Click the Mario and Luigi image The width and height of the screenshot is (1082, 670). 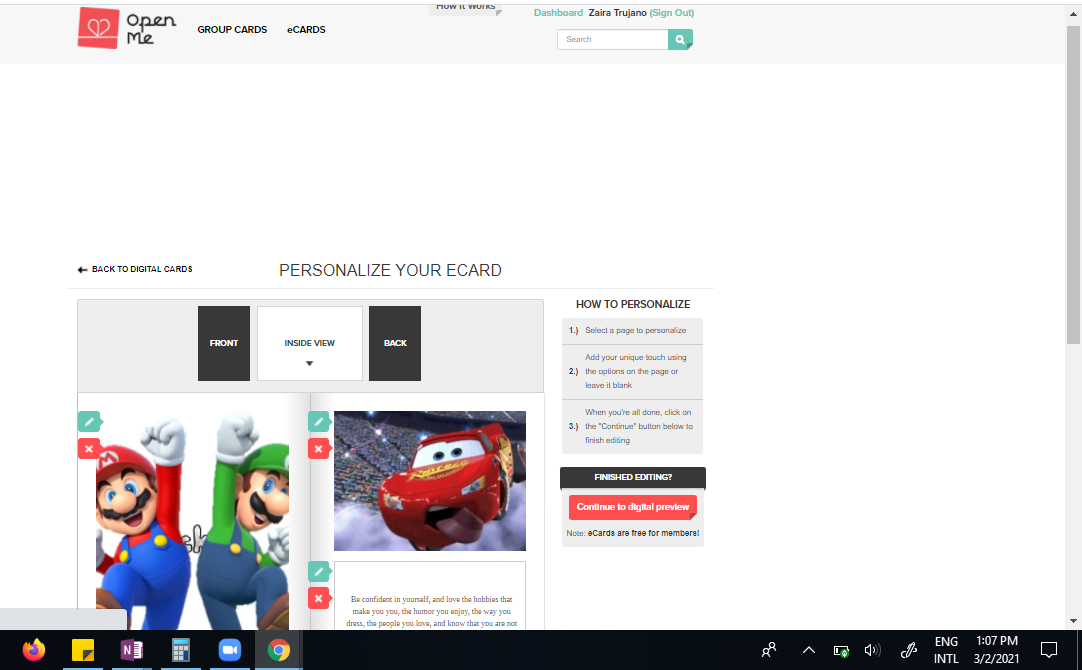point(193,521)
